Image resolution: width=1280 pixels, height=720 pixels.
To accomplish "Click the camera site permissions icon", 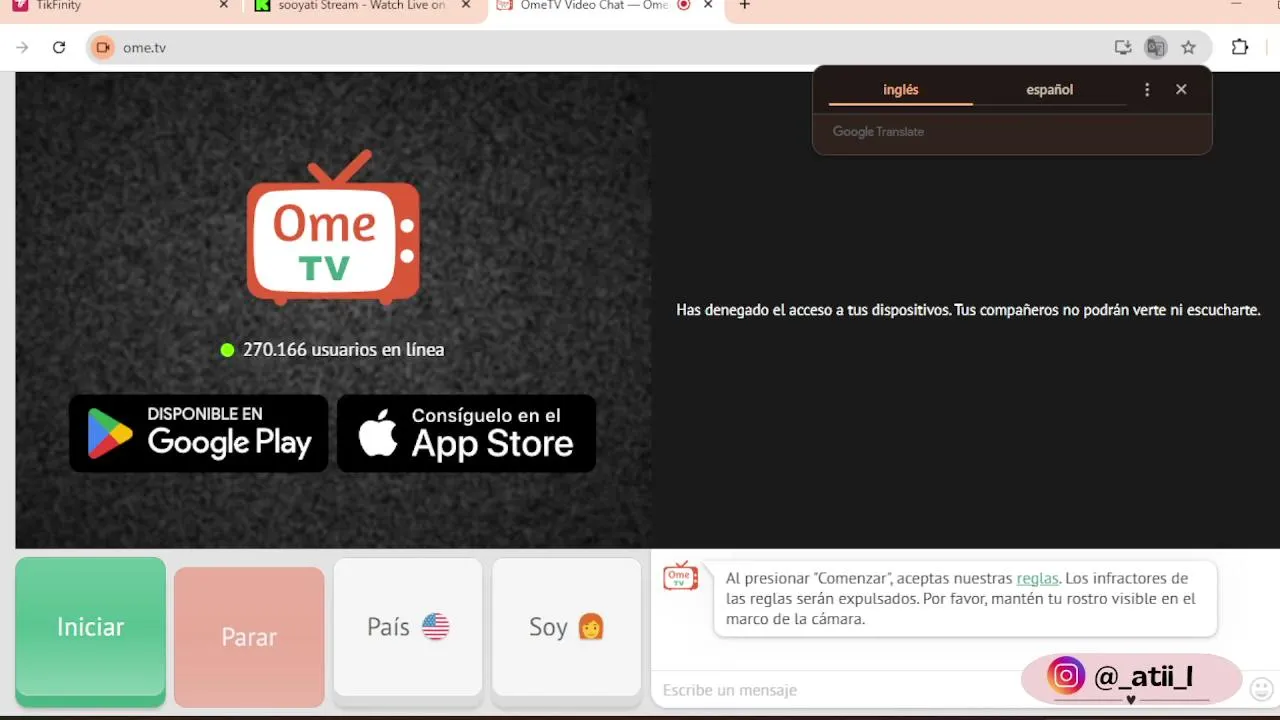I will (x=102, y=47).
